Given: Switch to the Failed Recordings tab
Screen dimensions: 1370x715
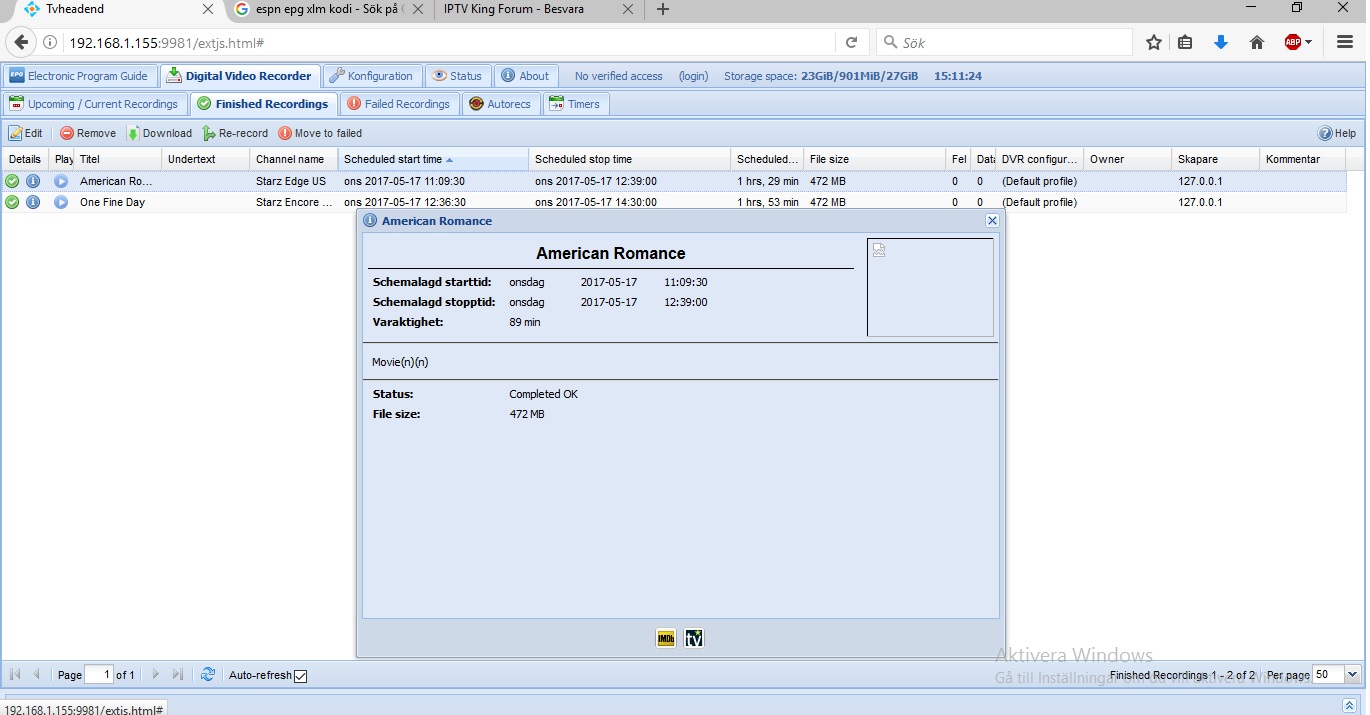Looking at the screenshot, I should pos(399,104).
